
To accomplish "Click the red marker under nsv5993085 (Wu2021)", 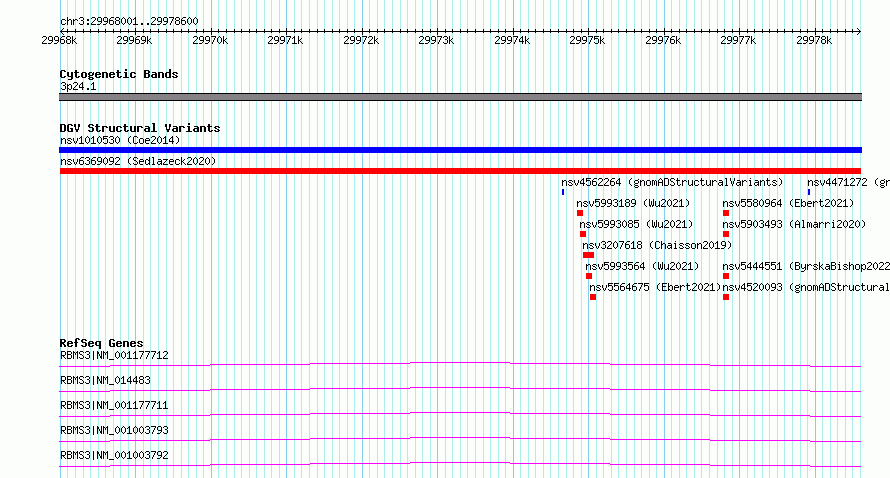I will click(x=583, y=234).
